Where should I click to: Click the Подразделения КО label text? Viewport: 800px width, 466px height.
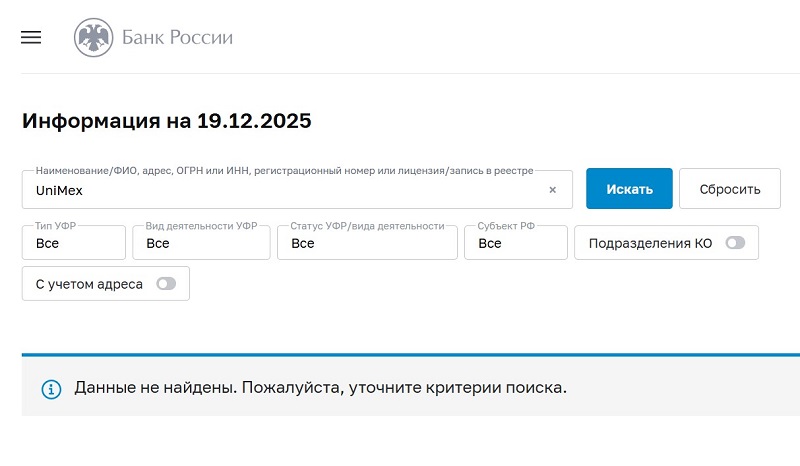point(650,243)
